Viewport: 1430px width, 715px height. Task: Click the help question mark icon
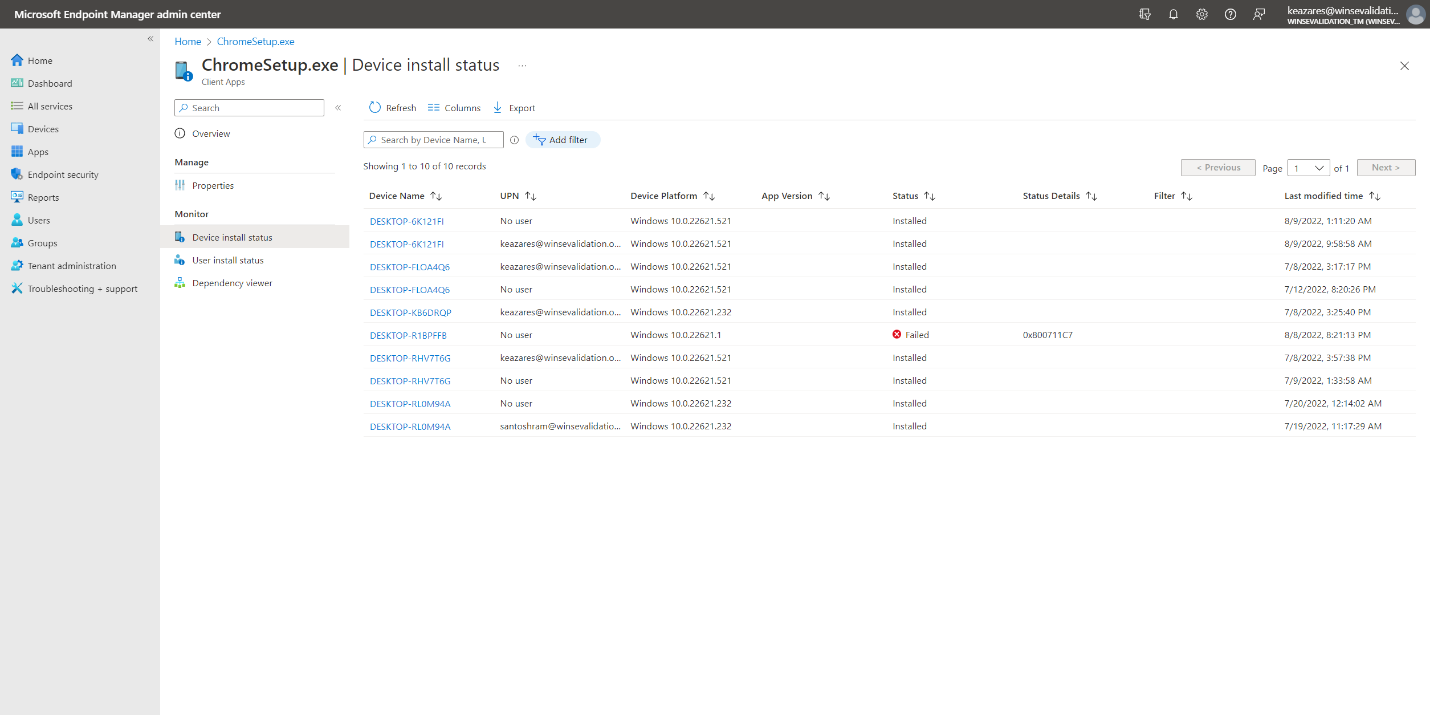click(1230, 14)
